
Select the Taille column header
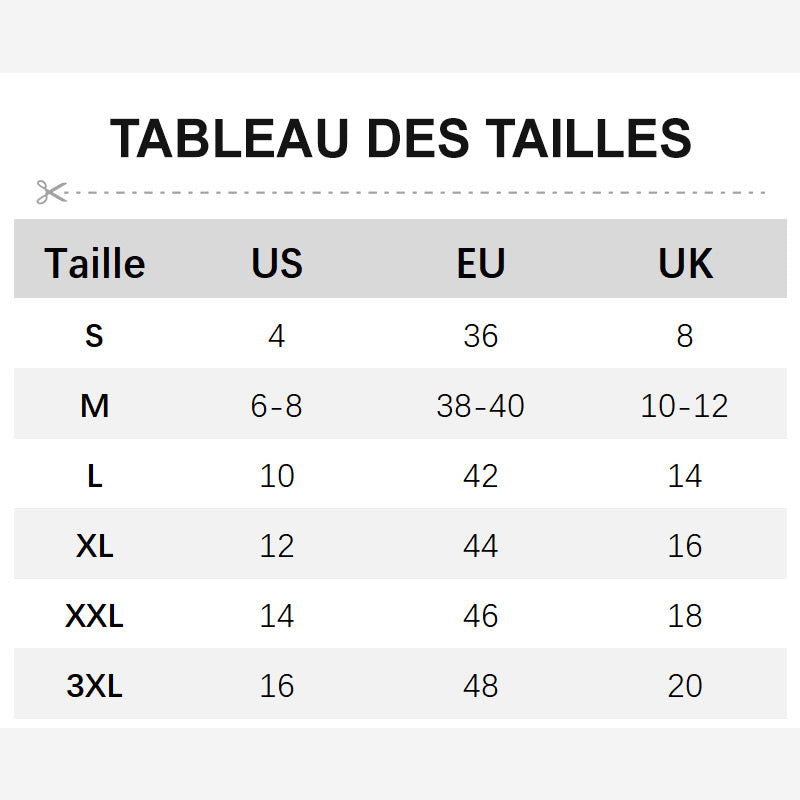(x=95, y=263)
